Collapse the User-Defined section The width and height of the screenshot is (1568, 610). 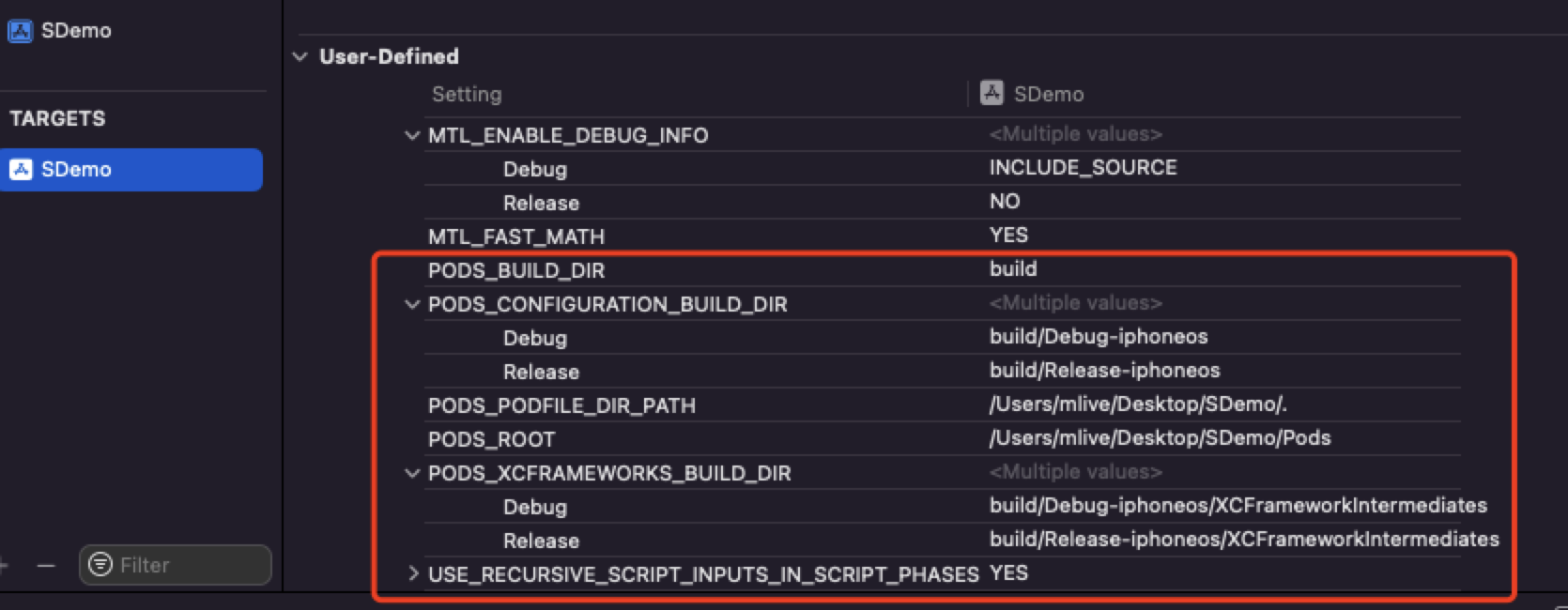click(300, 56)
